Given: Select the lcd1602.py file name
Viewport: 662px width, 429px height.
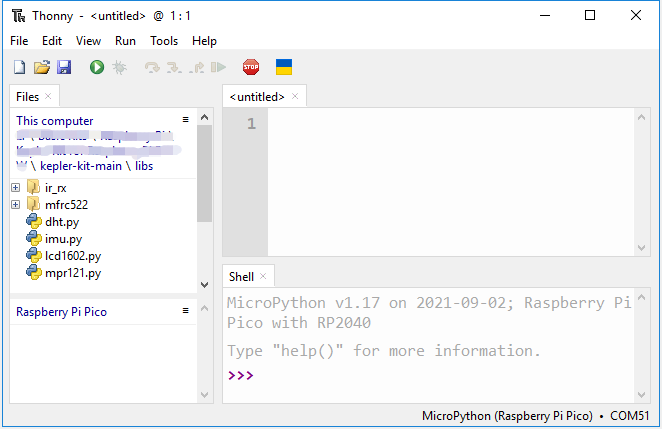Looking at the screenshot, I should pyautogui.click(x=73, y=256).
